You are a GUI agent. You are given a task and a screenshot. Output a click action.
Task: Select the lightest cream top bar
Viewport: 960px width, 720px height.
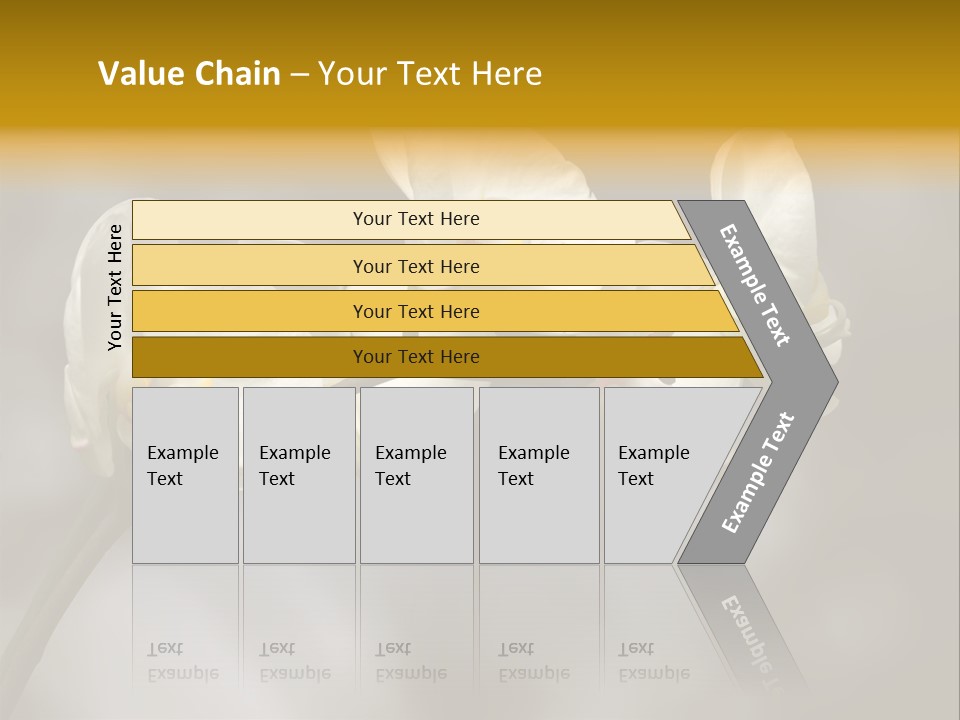tap(415, 219)
